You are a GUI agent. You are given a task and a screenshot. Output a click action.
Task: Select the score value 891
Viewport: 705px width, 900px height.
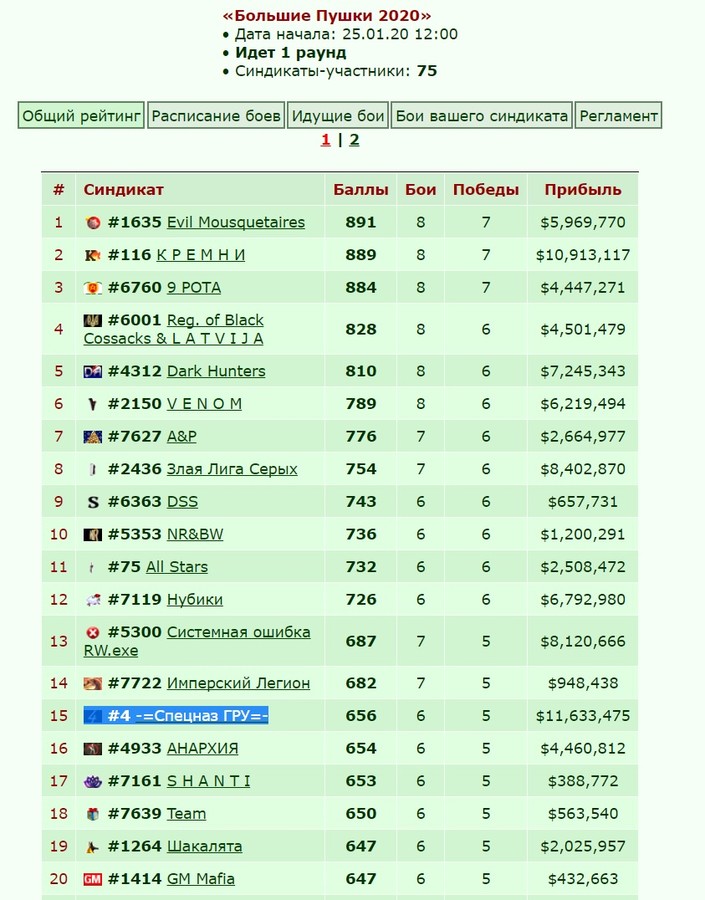point(361,222)
